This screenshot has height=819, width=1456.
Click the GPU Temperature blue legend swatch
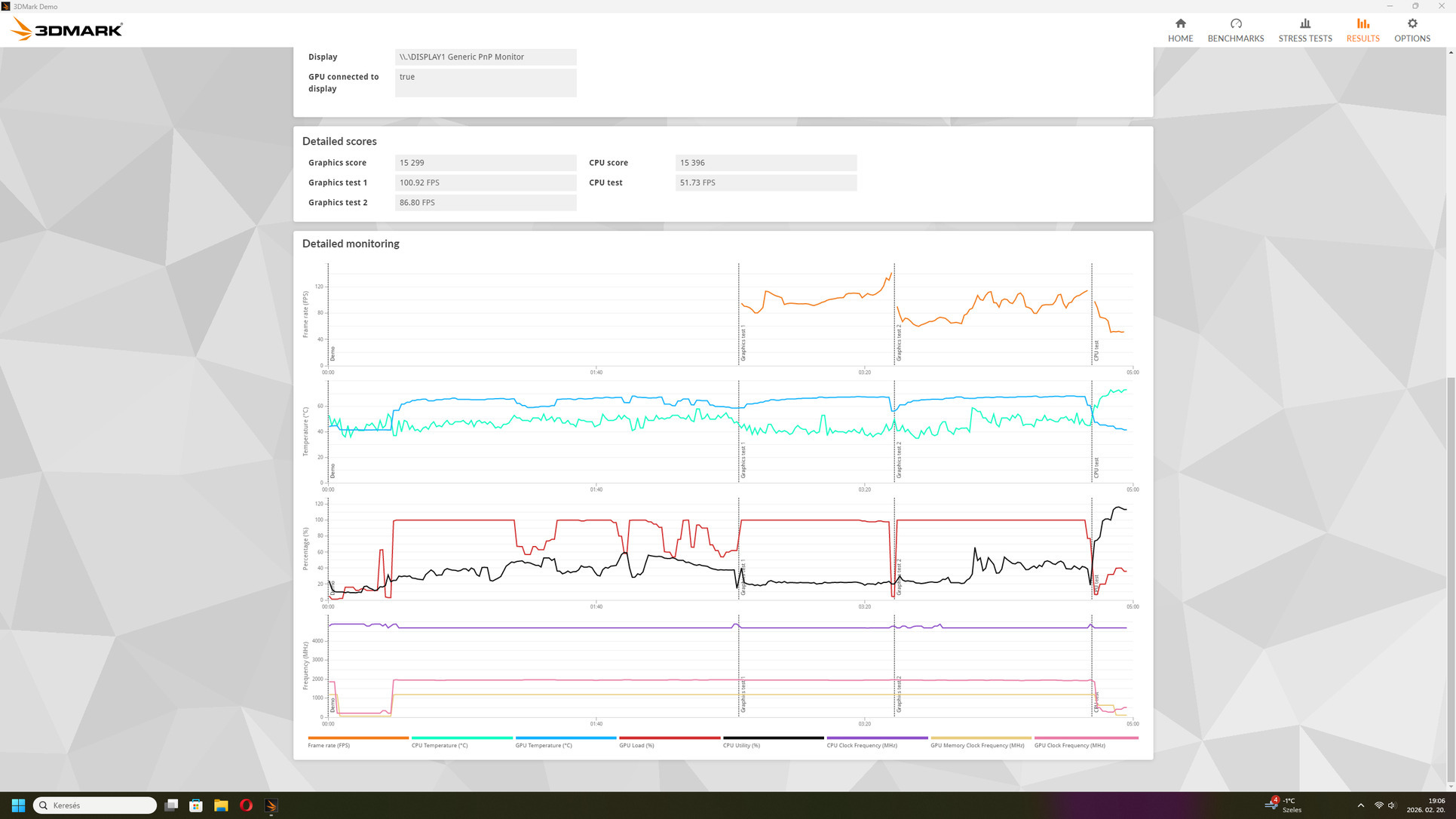click(x=566, y=738)
